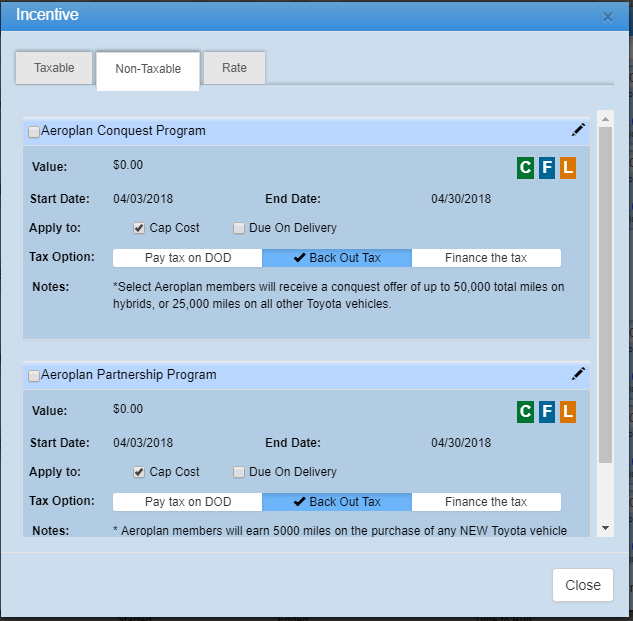Click the Close button
633x621 pixels.
pyautogui.click(x=582, y=585)
